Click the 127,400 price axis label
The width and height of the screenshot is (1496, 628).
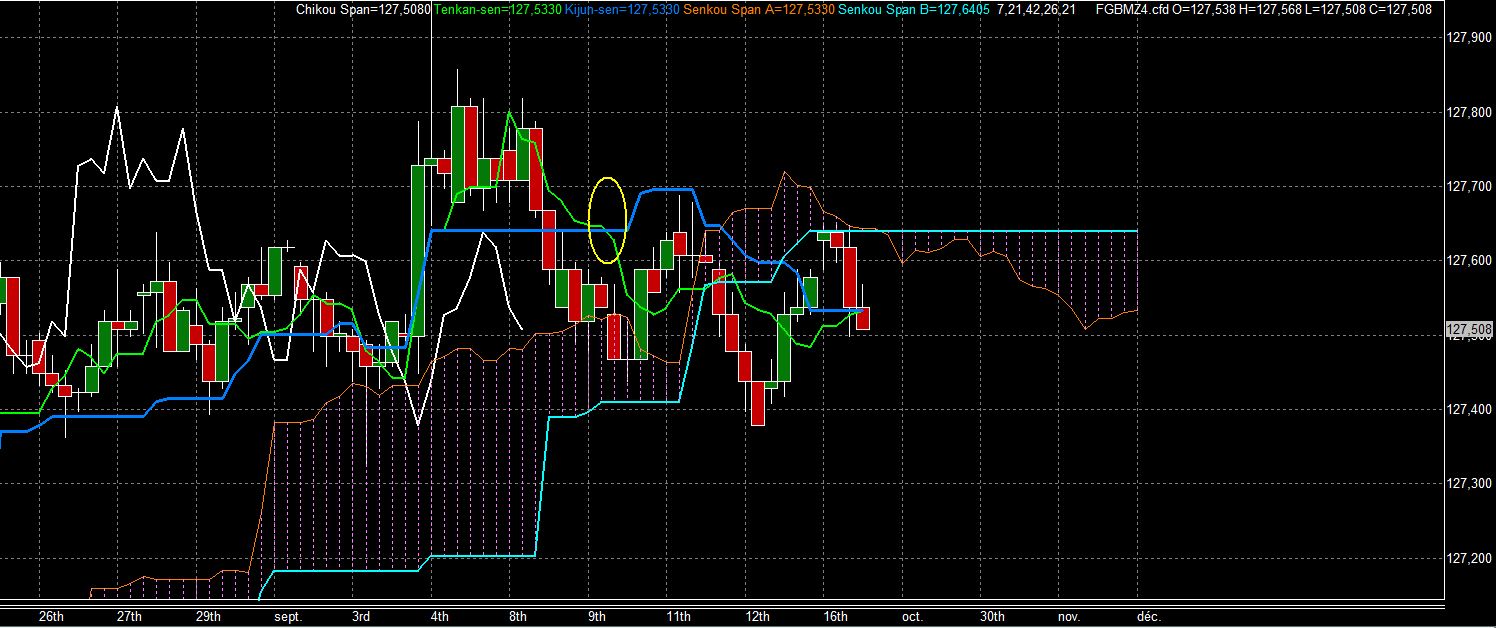(x=1469, y=409)
